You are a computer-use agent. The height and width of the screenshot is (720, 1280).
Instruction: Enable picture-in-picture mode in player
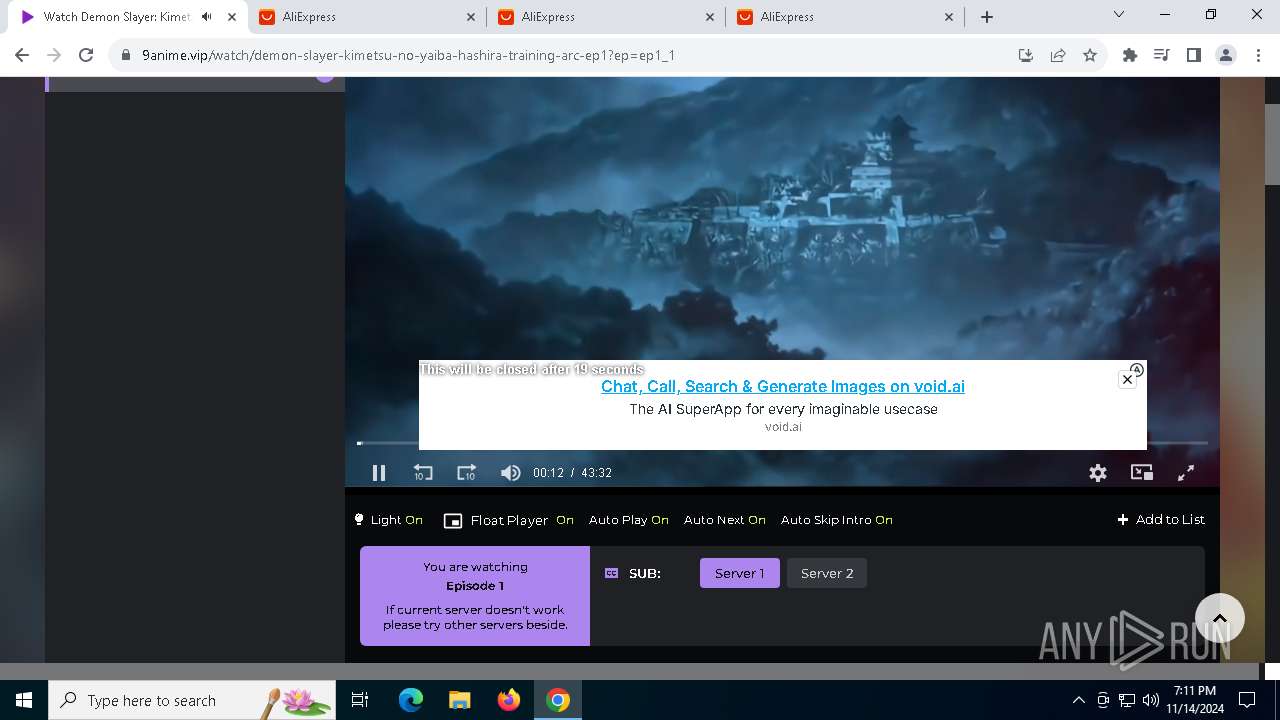[x=1141, y=473]
